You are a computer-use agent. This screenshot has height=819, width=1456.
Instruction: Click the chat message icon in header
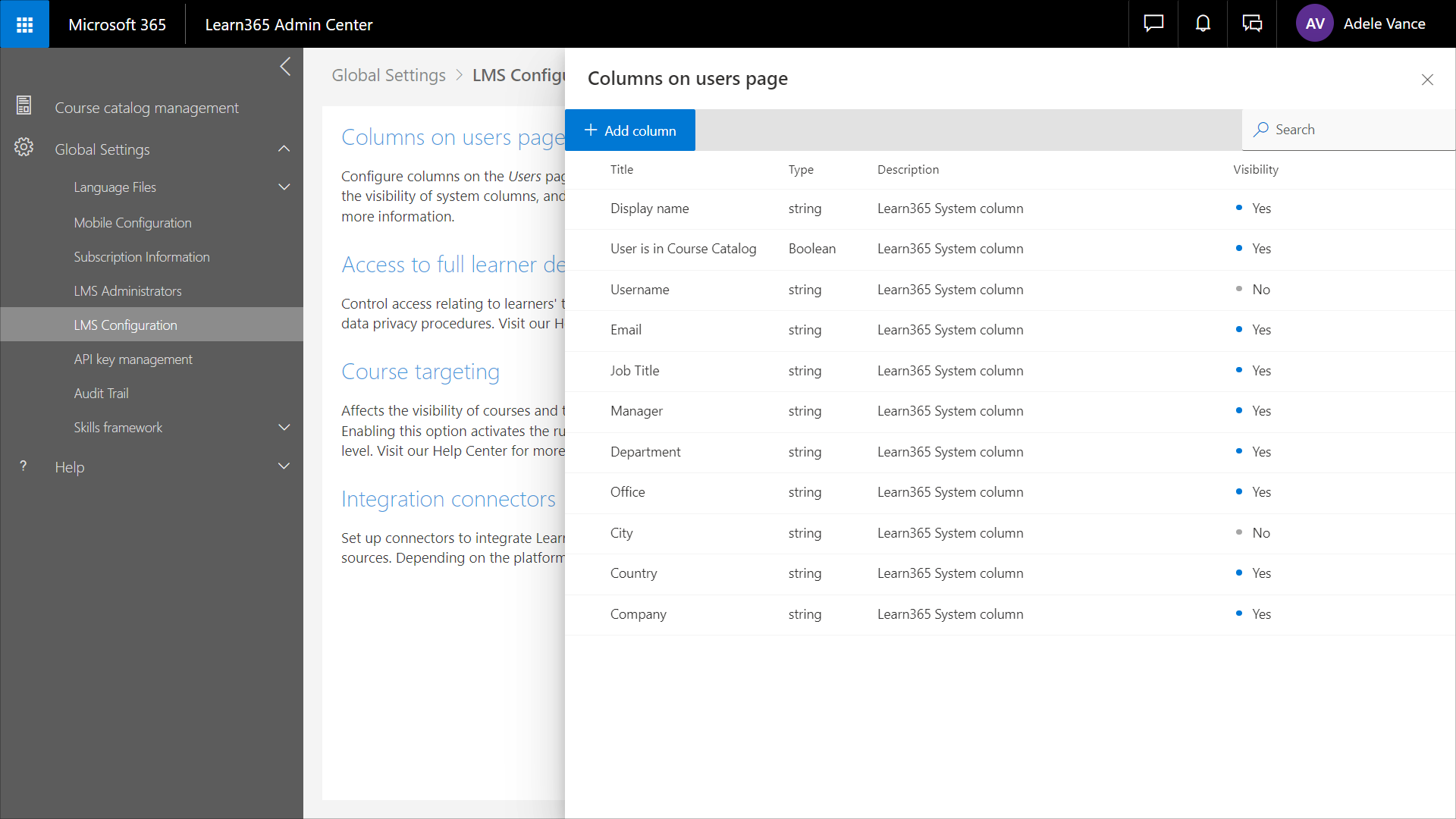tap(1153, 24)
